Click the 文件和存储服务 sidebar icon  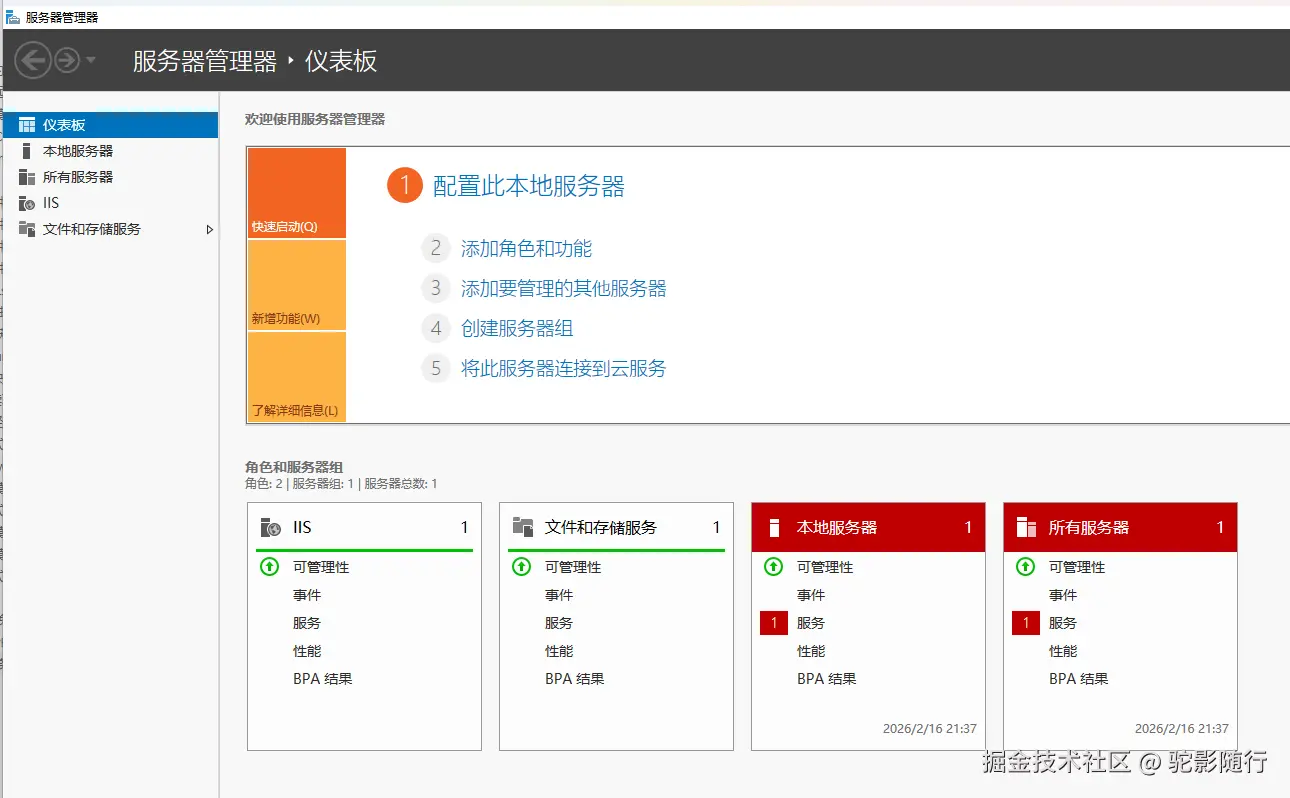click(27, 229)
